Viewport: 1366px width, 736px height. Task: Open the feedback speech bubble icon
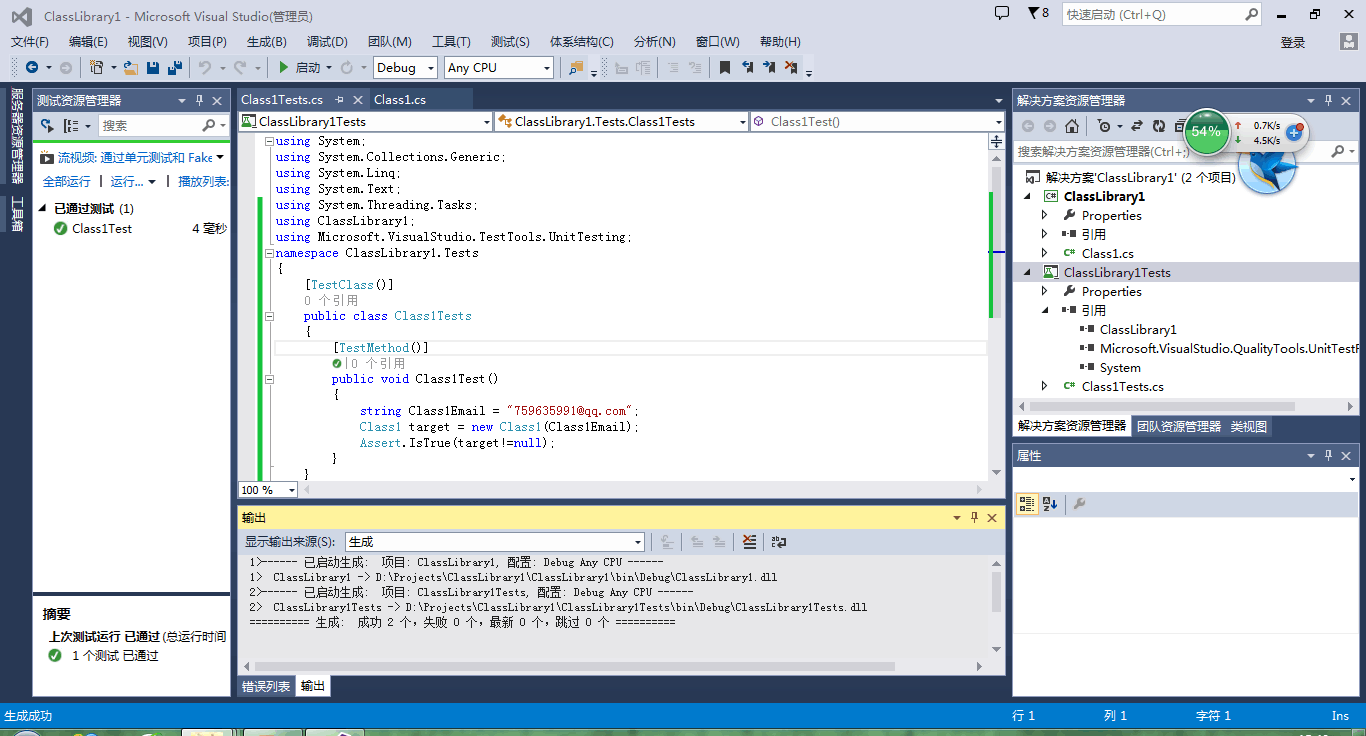pos(1002,13)
